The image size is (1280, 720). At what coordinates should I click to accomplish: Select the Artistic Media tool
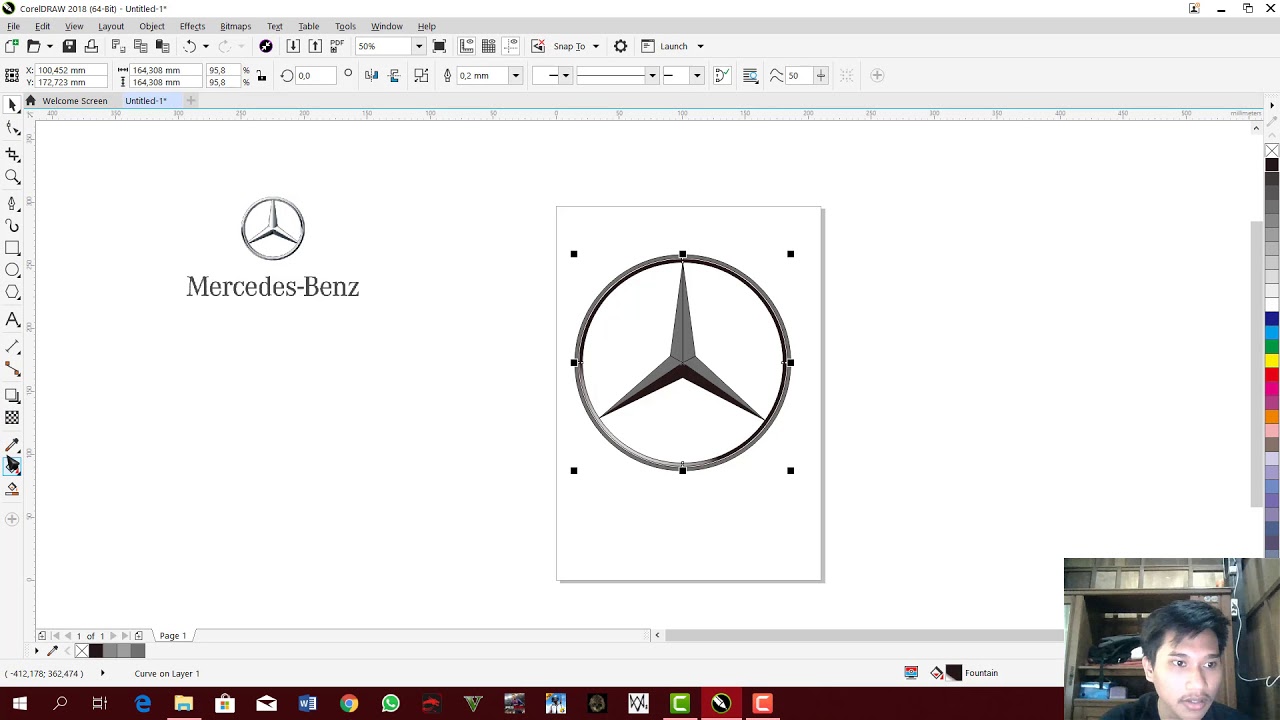[12, 226]
